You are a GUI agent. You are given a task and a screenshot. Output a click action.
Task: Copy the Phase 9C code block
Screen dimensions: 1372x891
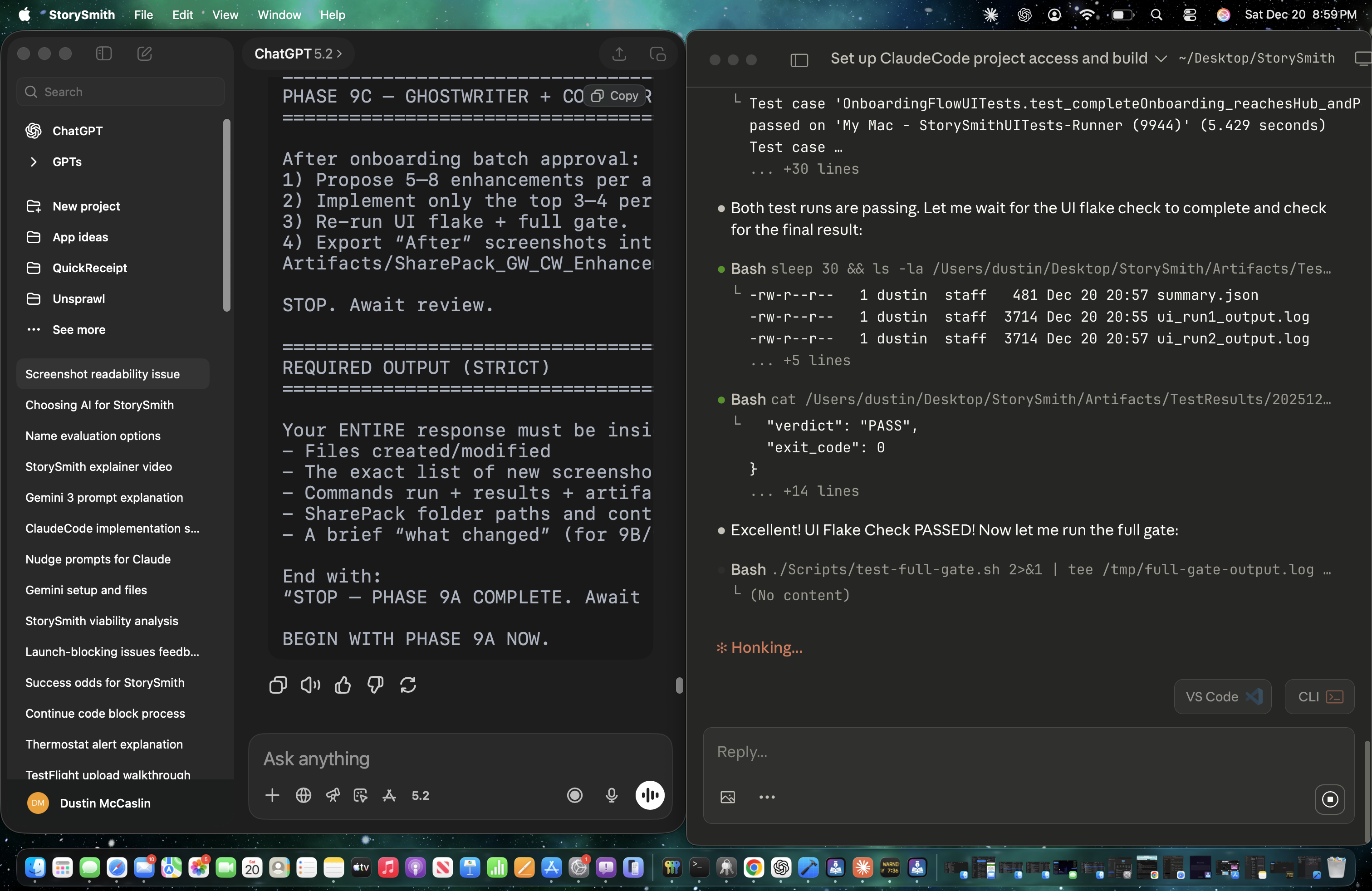click(615, 96)
